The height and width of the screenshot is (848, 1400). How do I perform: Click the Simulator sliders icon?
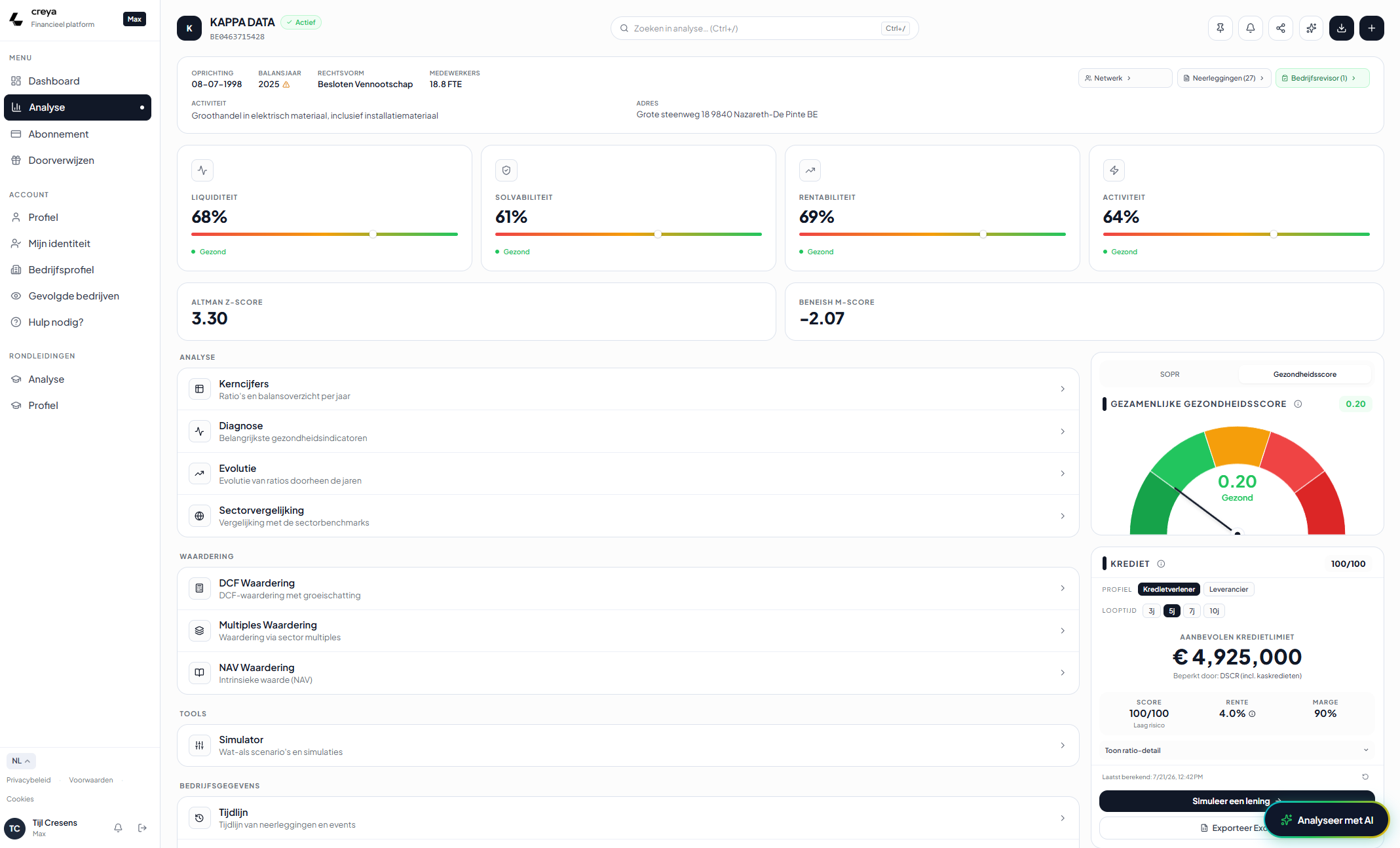tap(200, 745)
